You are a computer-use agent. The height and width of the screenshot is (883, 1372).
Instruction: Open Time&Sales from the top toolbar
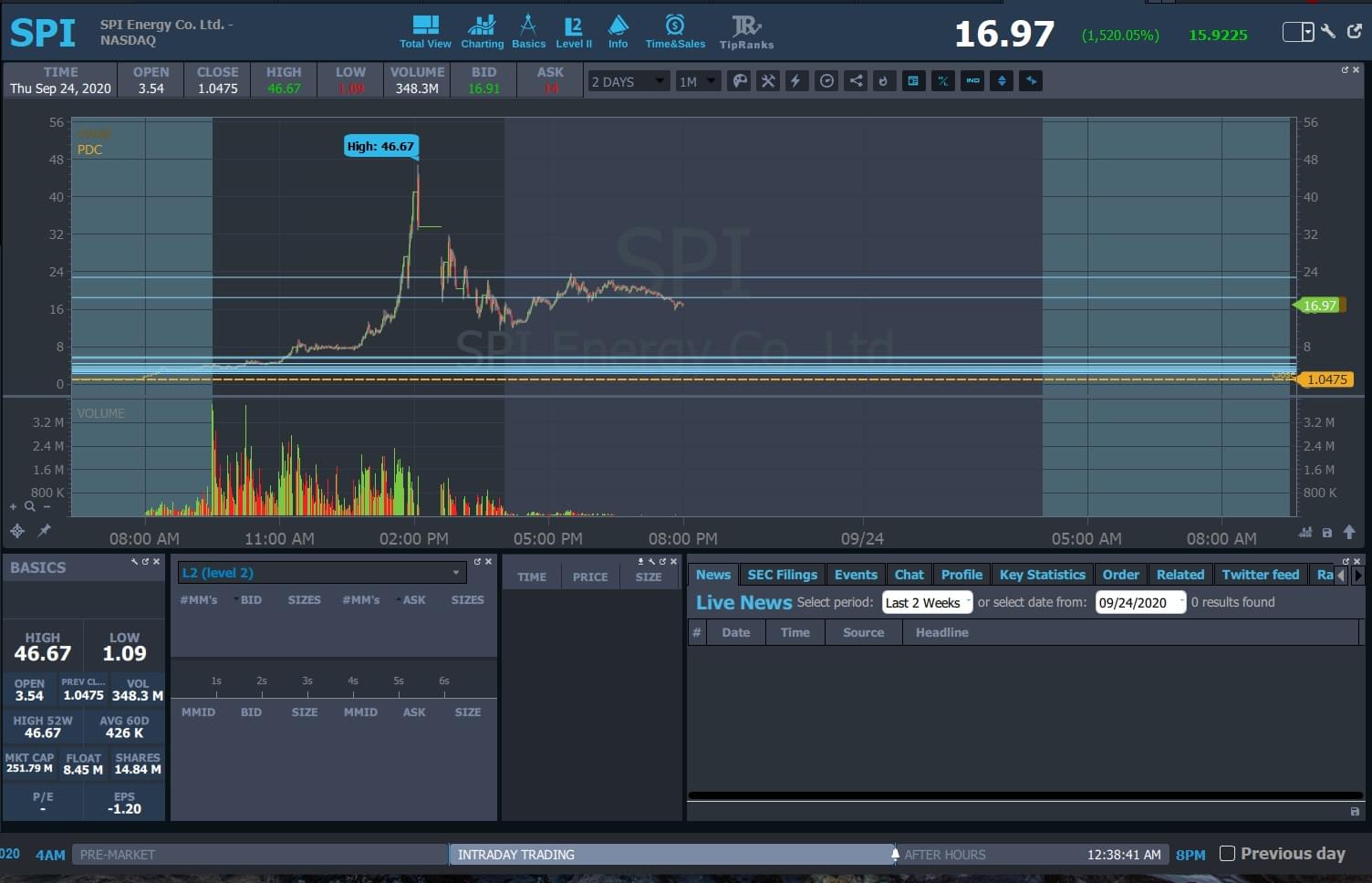pos(675,32)
